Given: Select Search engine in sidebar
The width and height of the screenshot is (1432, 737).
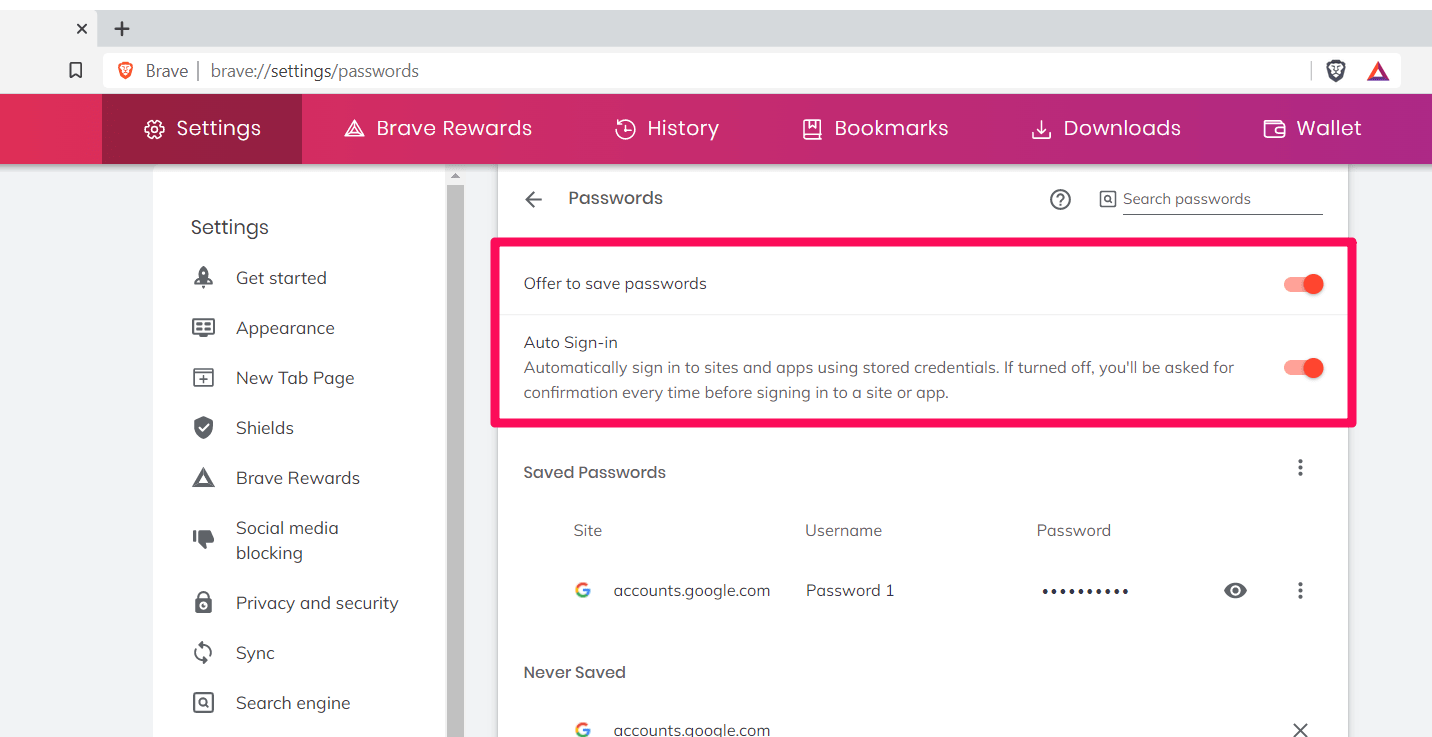Looking at the screenshot, I should pos(293,703).
